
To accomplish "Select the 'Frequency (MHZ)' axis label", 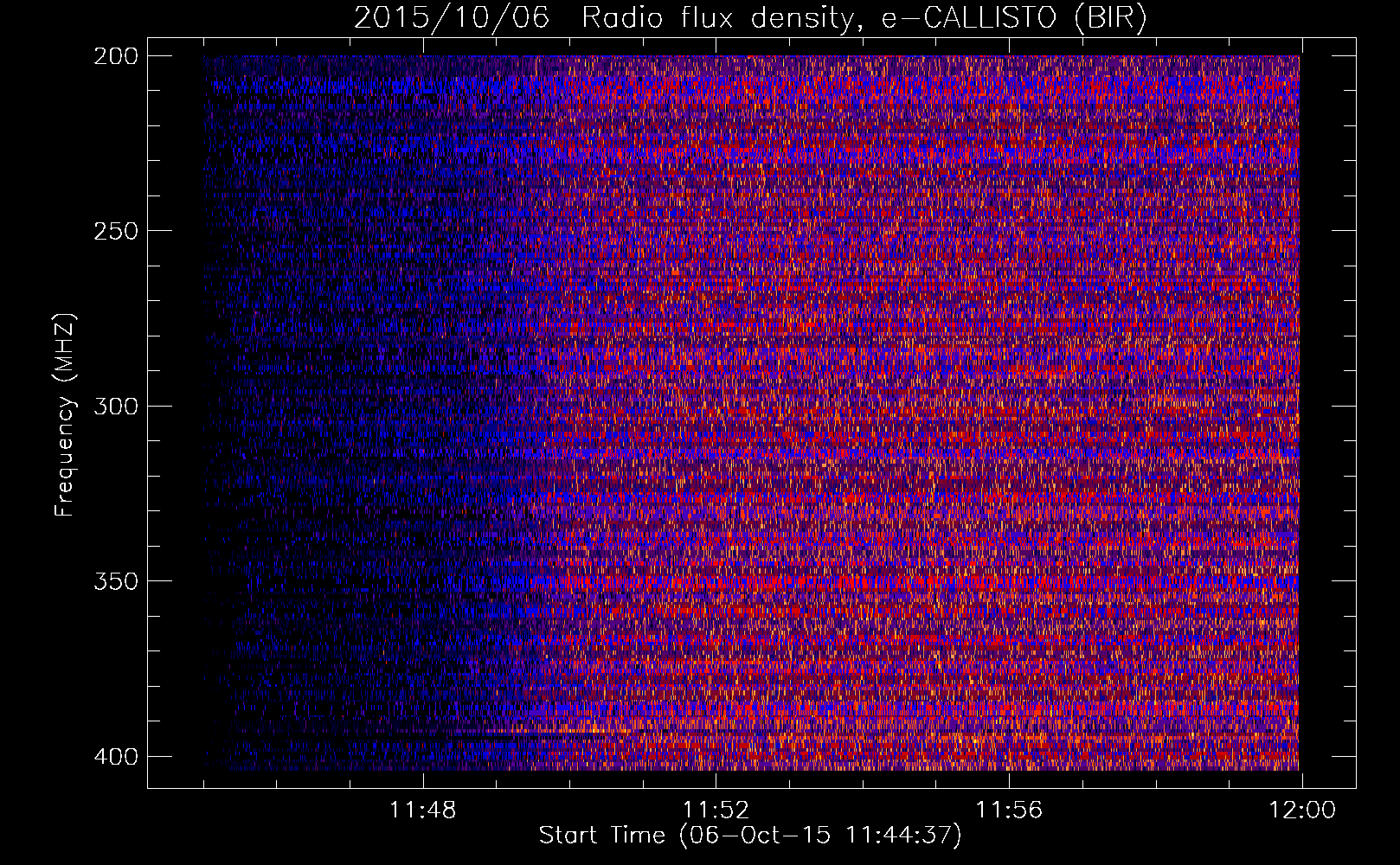I will click(x=65, y=414).
